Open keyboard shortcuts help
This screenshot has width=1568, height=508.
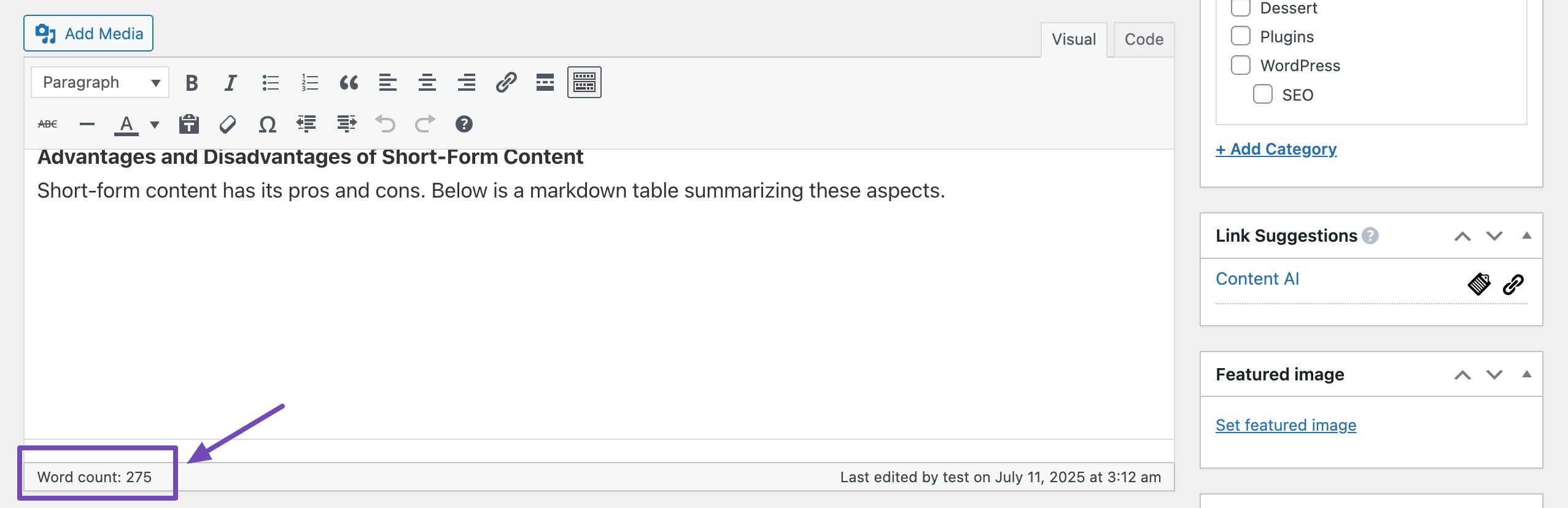pos(464,125)
